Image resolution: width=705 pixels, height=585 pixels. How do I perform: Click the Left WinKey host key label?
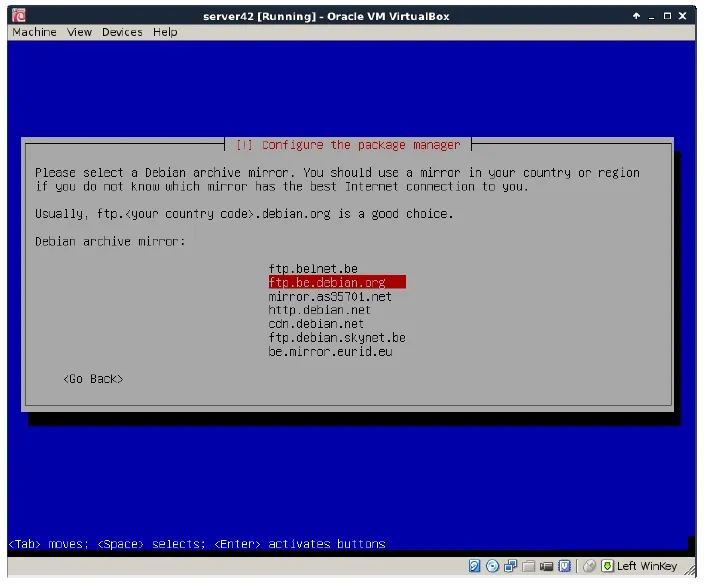tap(647, 566)
